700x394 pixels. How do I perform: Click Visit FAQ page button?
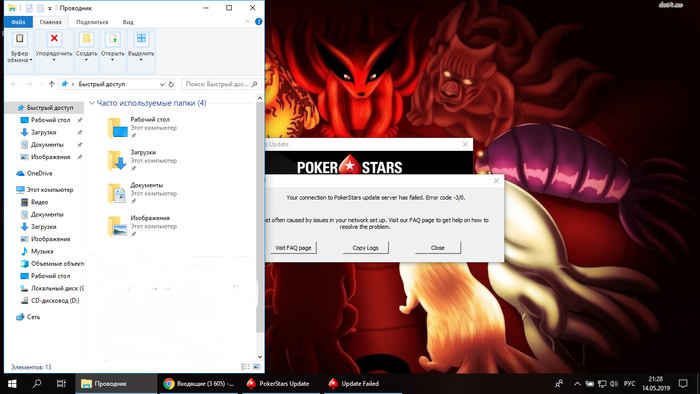pos(293,248)
